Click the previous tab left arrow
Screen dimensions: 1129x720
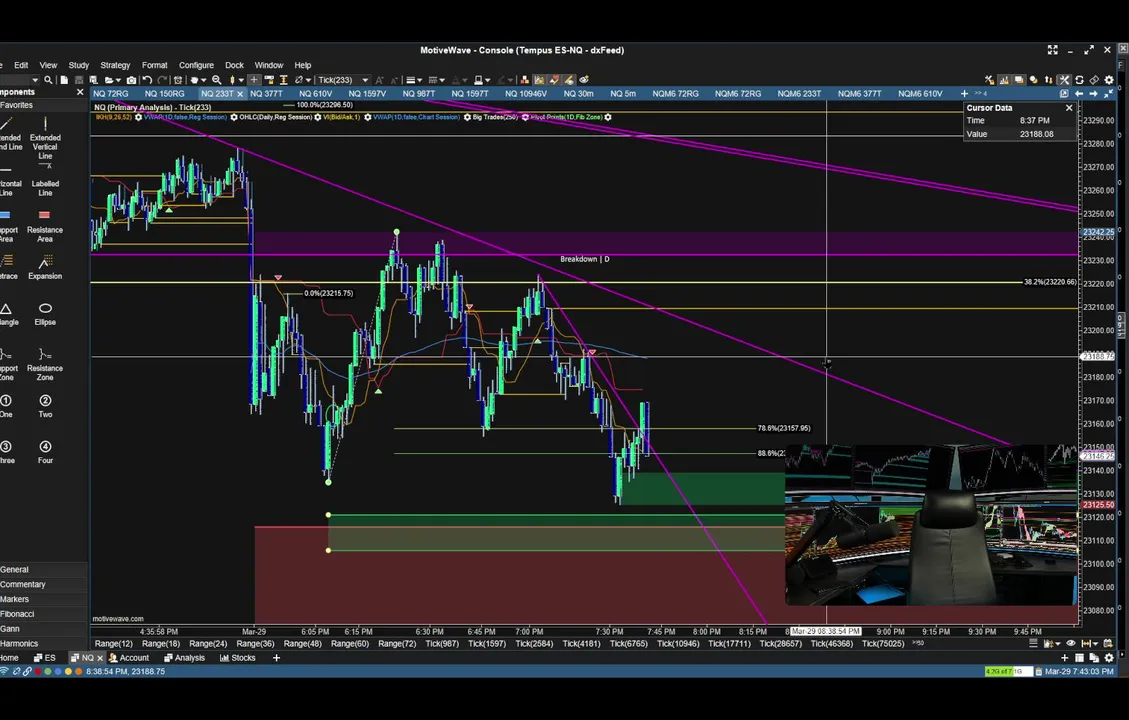point(1079,94)
